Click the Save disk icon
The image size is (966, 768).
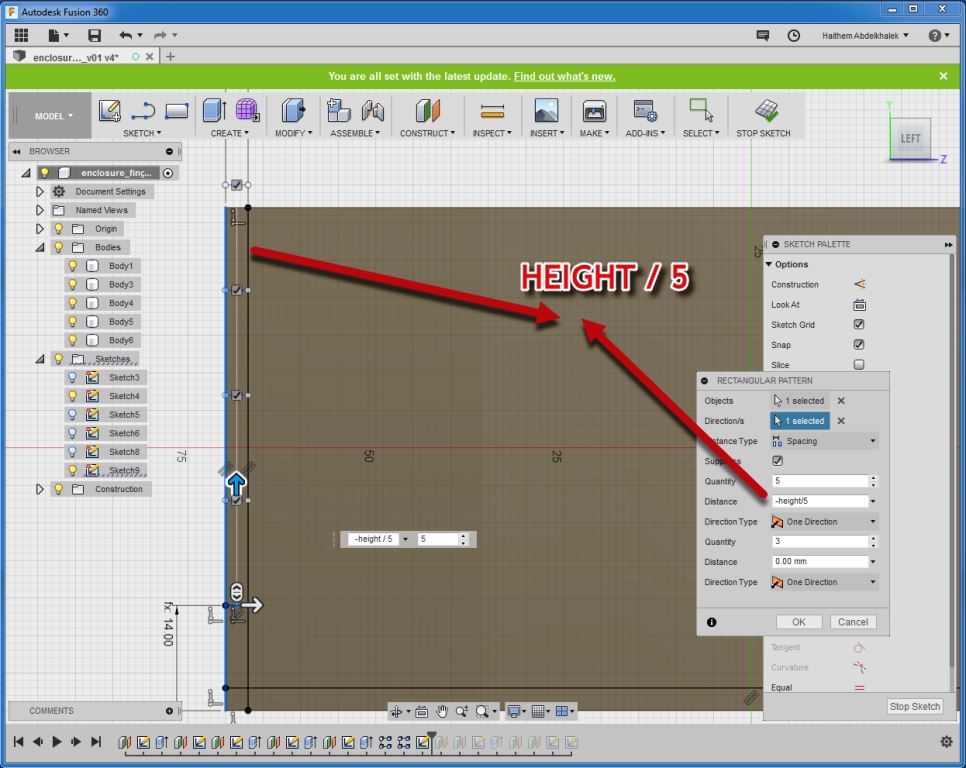(x=94, y=35)
